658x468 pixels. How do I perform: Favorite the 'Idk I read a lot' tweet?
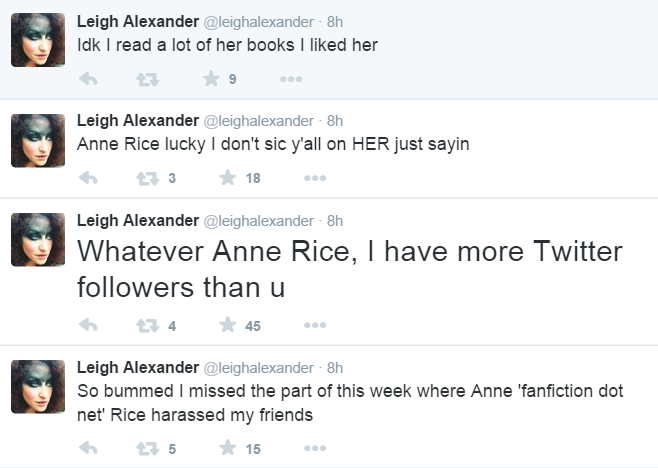click(x=211, y=79)
